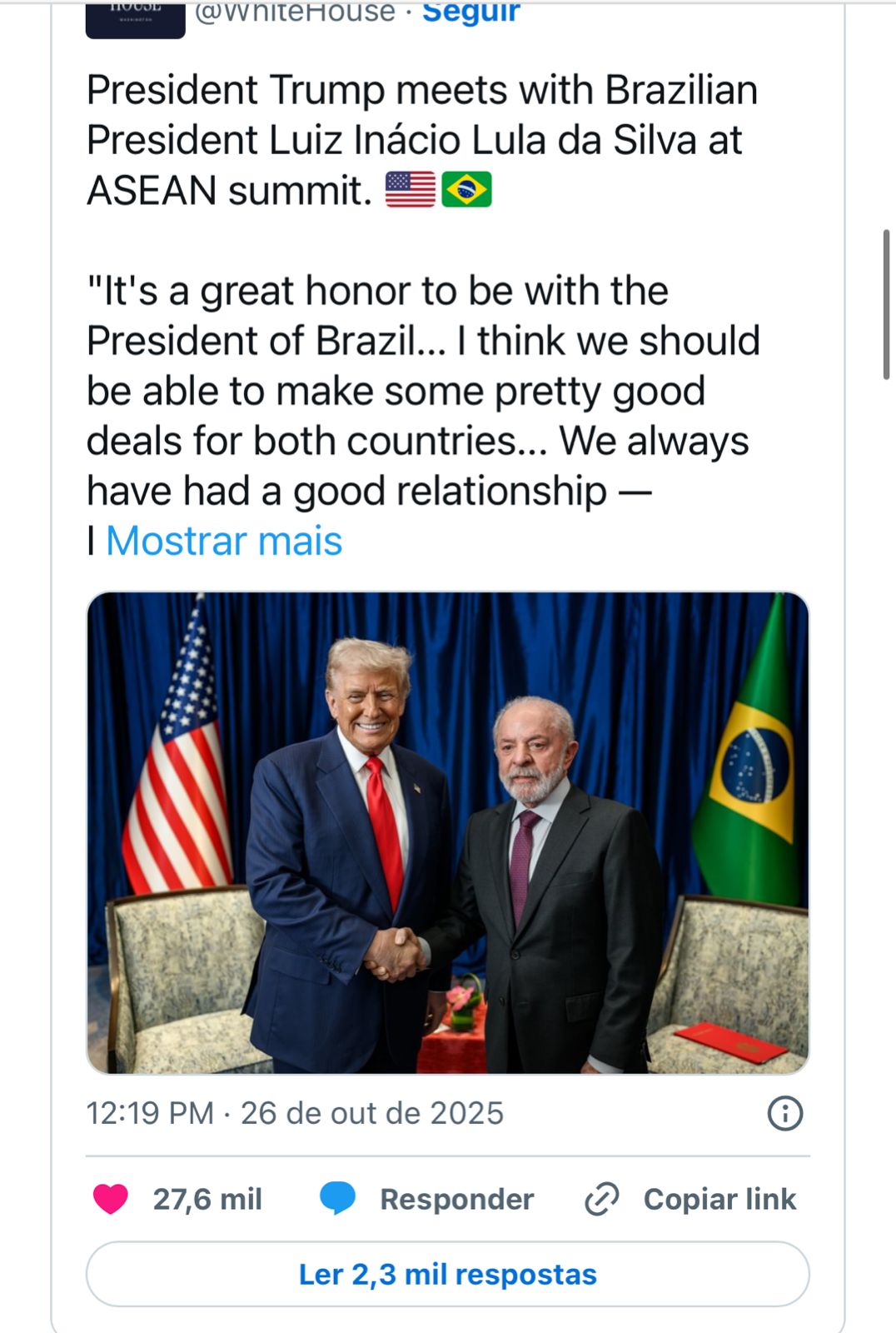Select the Copiar link text
The image size is (896, 1333).
719,1199
